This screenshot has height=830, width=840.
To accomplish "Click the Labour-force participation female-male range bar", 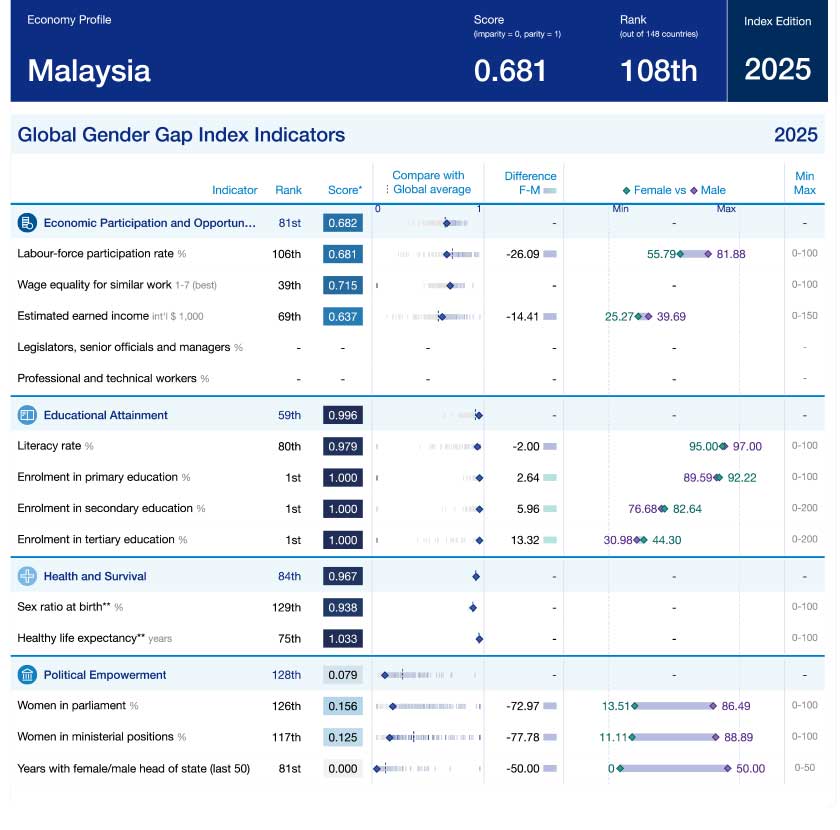I will (x=694, y=255).
